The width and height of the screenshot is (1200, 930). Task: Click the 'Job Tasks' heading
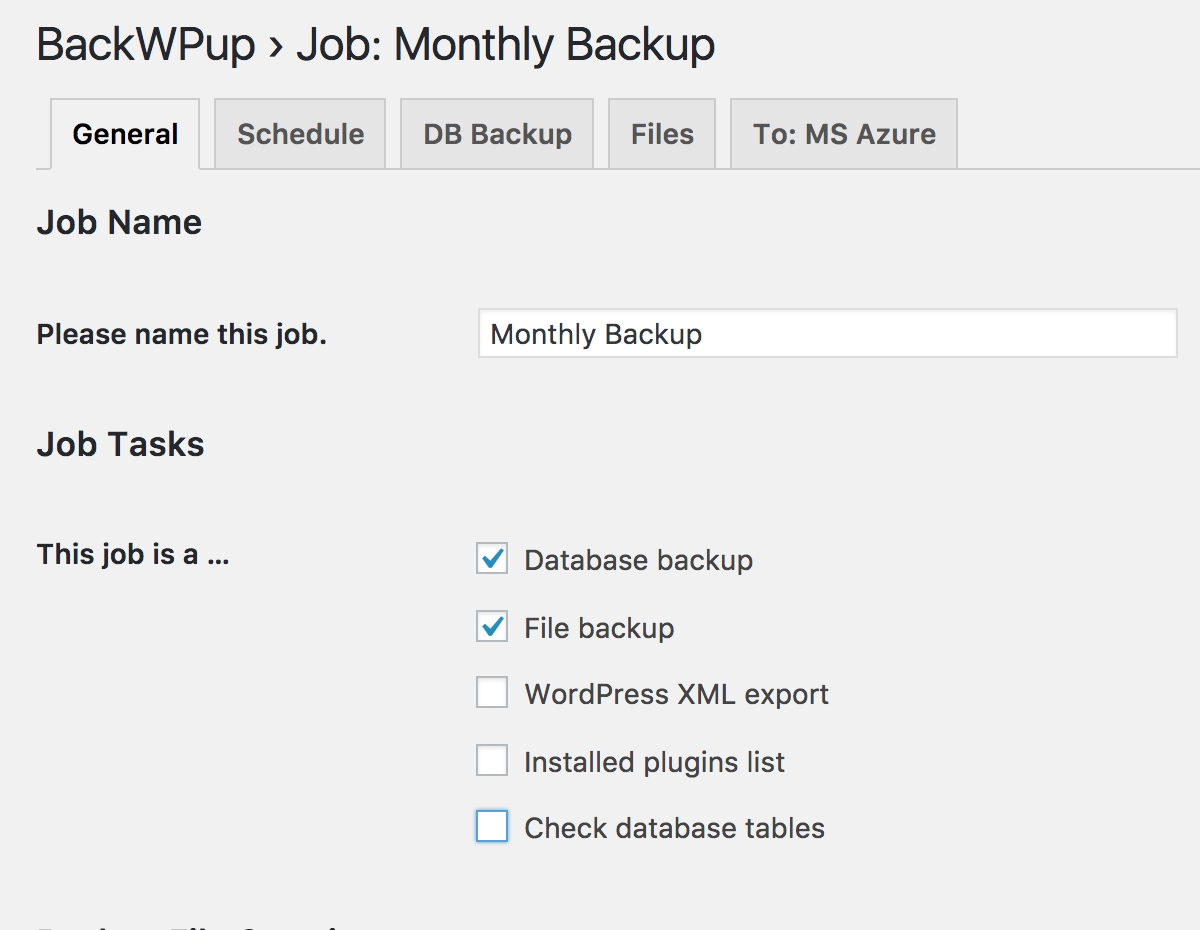[x=121, y=444]
